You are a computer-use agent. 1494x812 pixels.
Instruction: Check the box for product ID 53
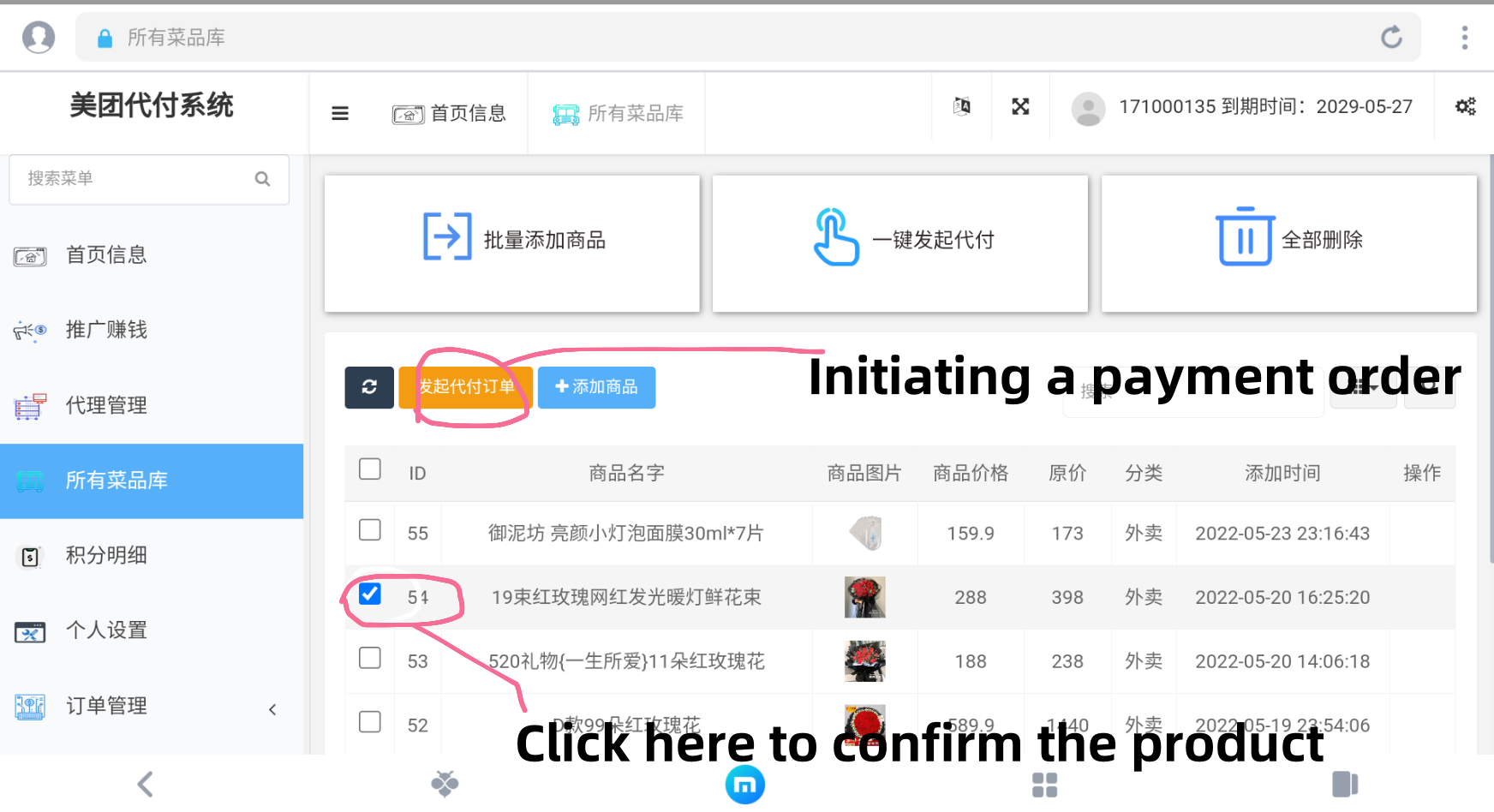tap(370, 658)
